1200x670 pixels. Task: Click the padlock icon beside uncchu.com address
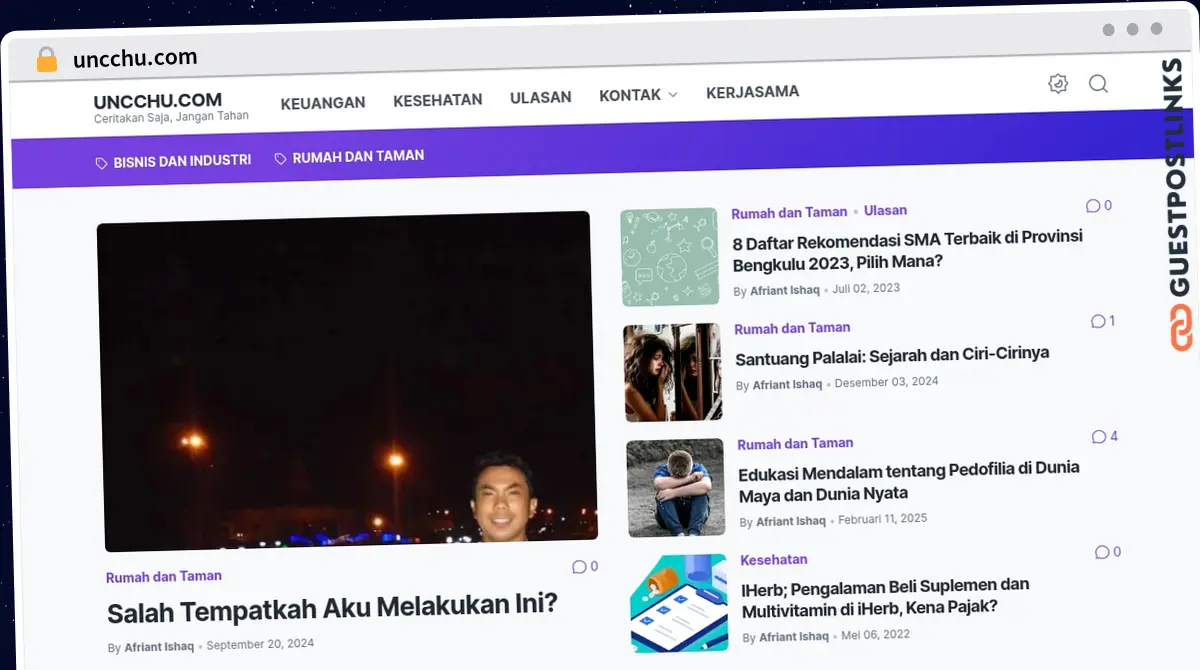(46, 59)
